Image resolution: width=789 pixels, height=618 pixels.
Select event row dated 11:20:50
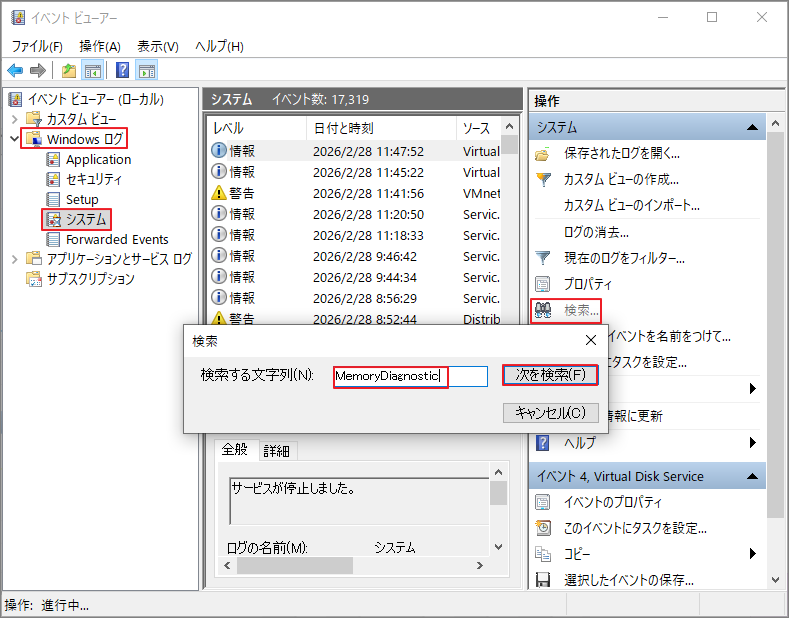coord(354,215)
